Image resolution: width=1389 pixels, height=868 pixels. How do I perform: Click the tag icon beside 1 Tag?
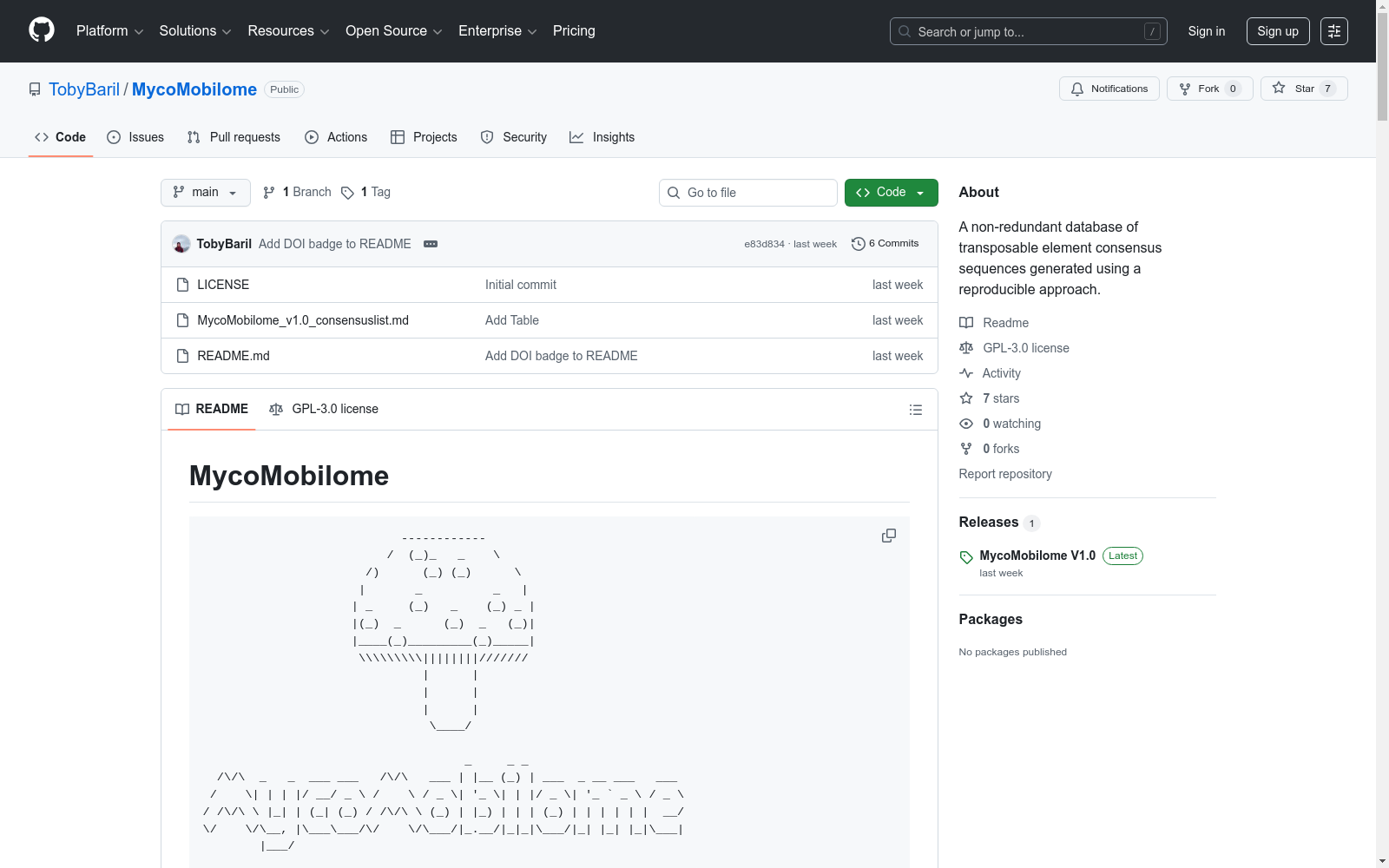tap(347, 193)
